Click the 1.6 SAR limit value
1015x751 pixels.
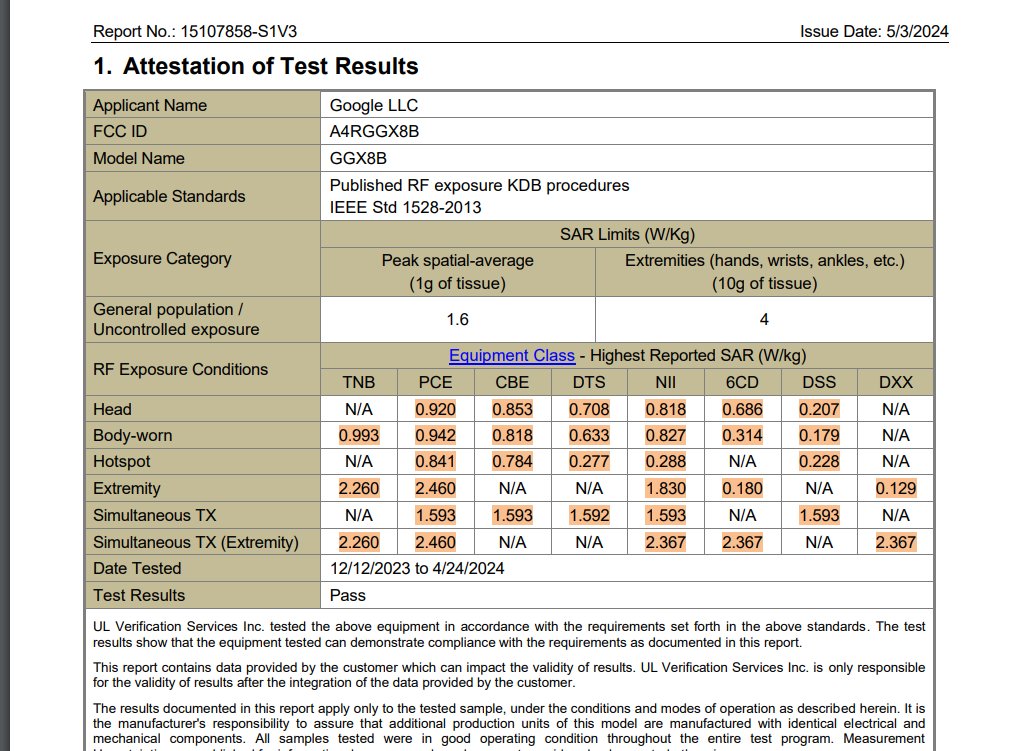coord(457,320)
